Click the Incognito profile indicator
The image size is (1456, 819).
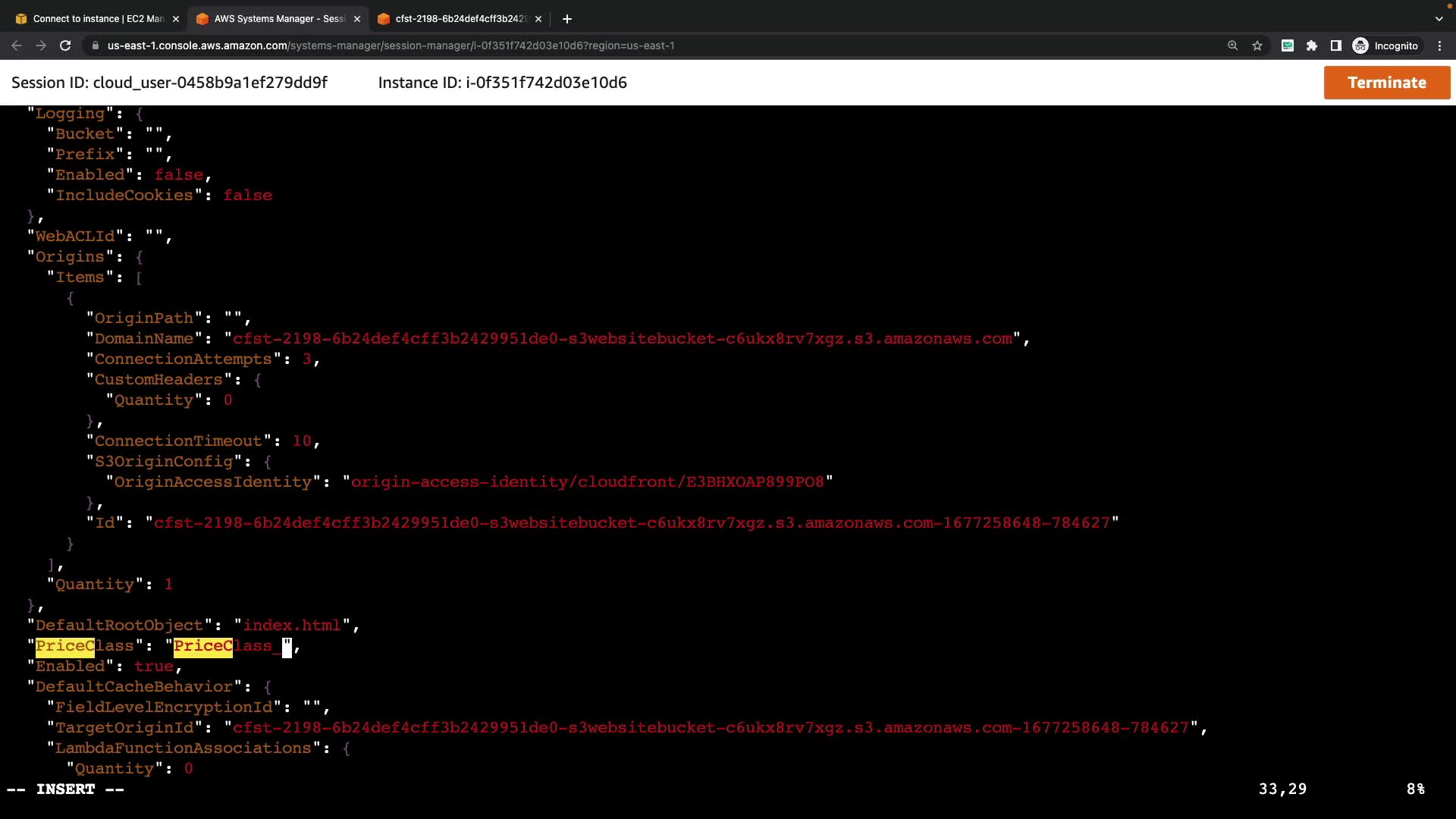[1386, 45]
